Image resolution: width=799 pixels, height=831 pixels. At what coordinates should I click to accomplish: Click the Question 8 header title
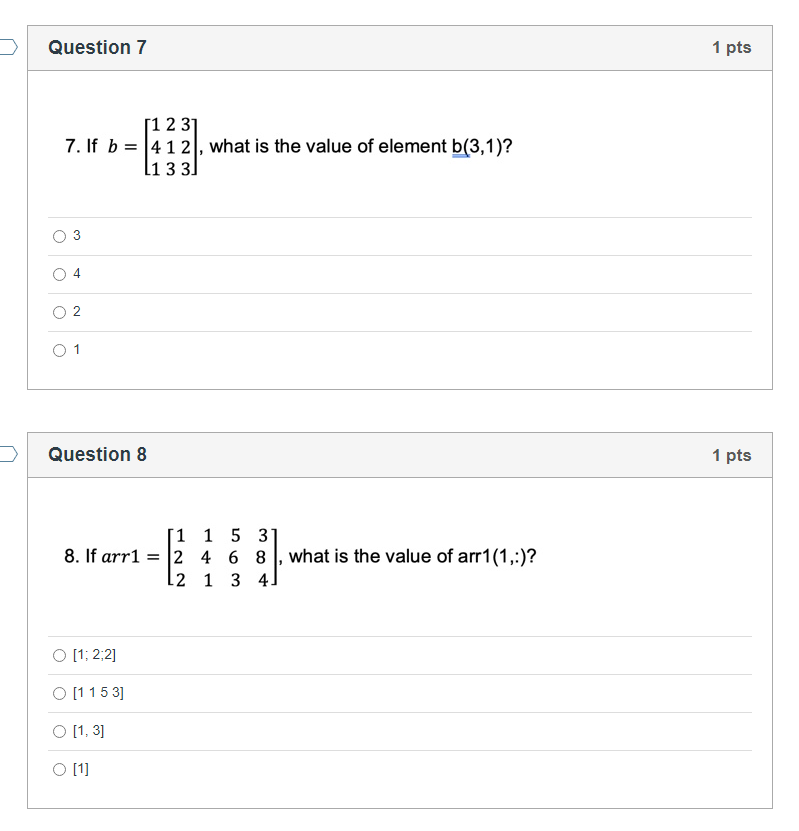(97, 454)
